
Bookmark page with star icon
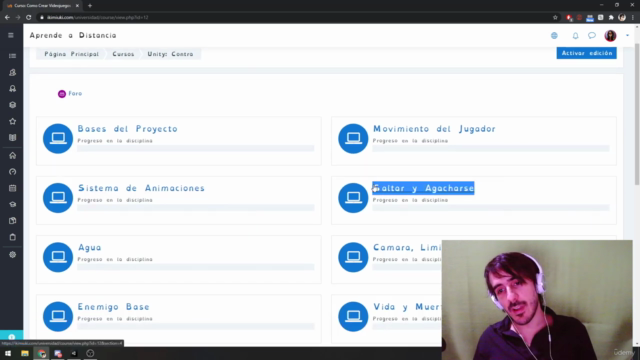tap(555, 18)
